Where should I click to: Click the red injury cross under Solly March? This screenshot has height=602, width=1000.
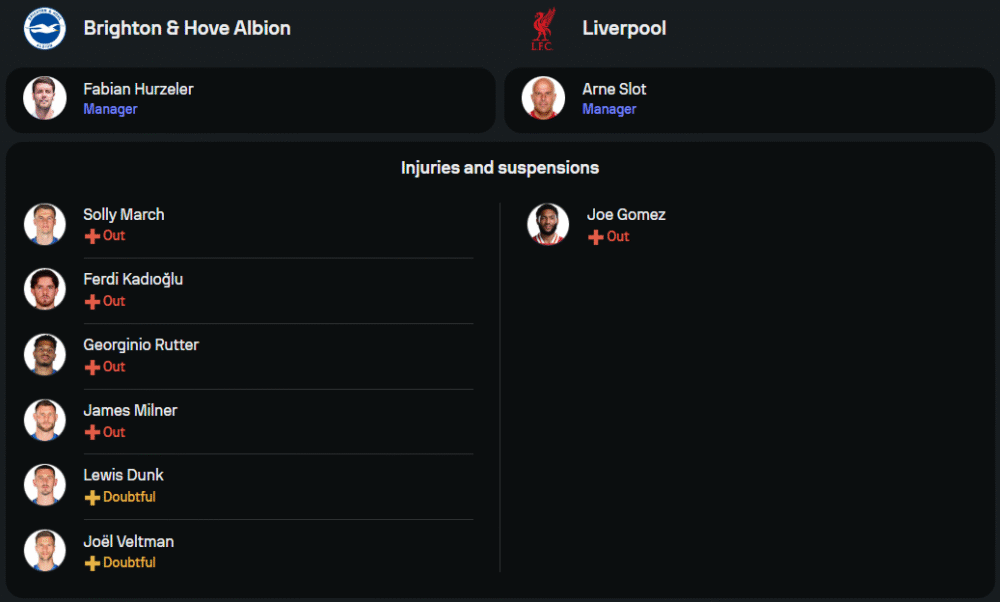click(92, 237)
